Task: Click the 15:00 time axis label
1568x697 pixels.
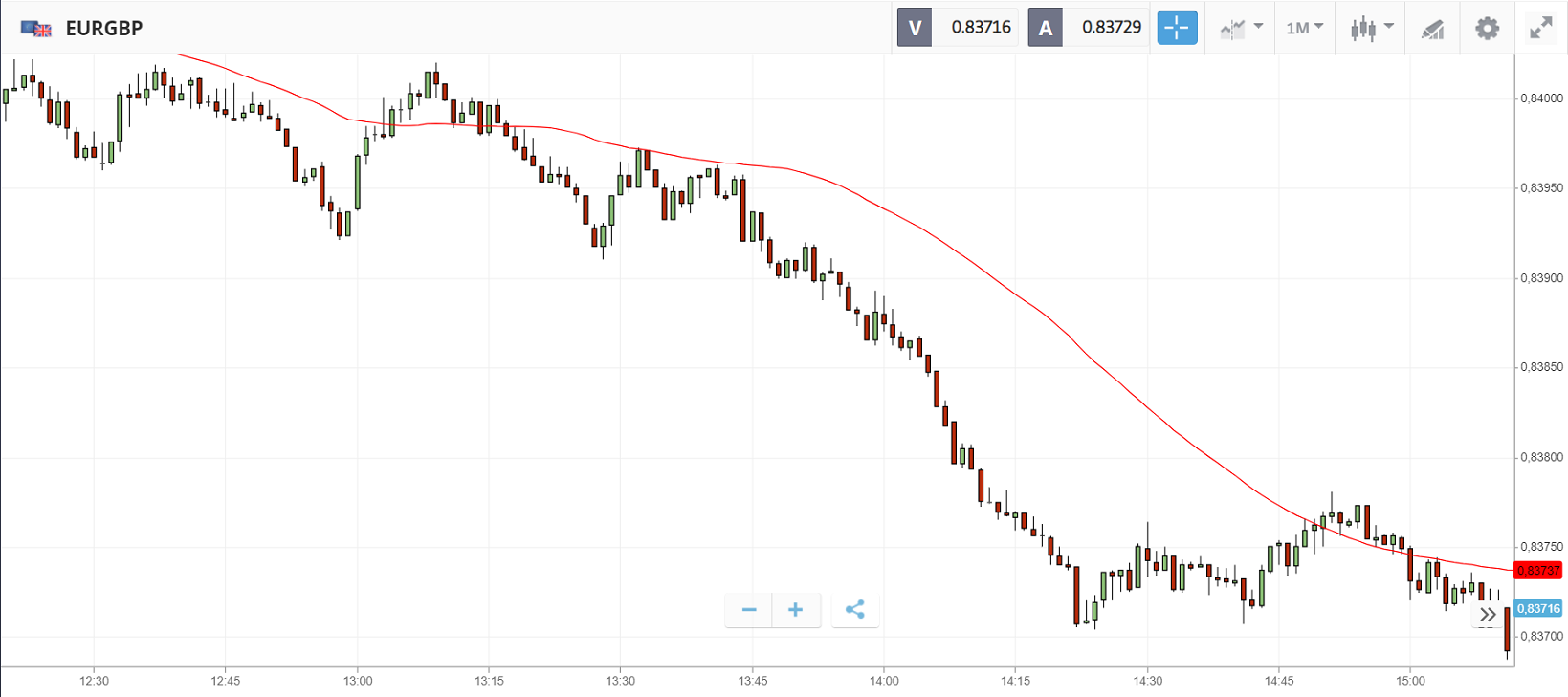Action: [x=1410, y=682]
